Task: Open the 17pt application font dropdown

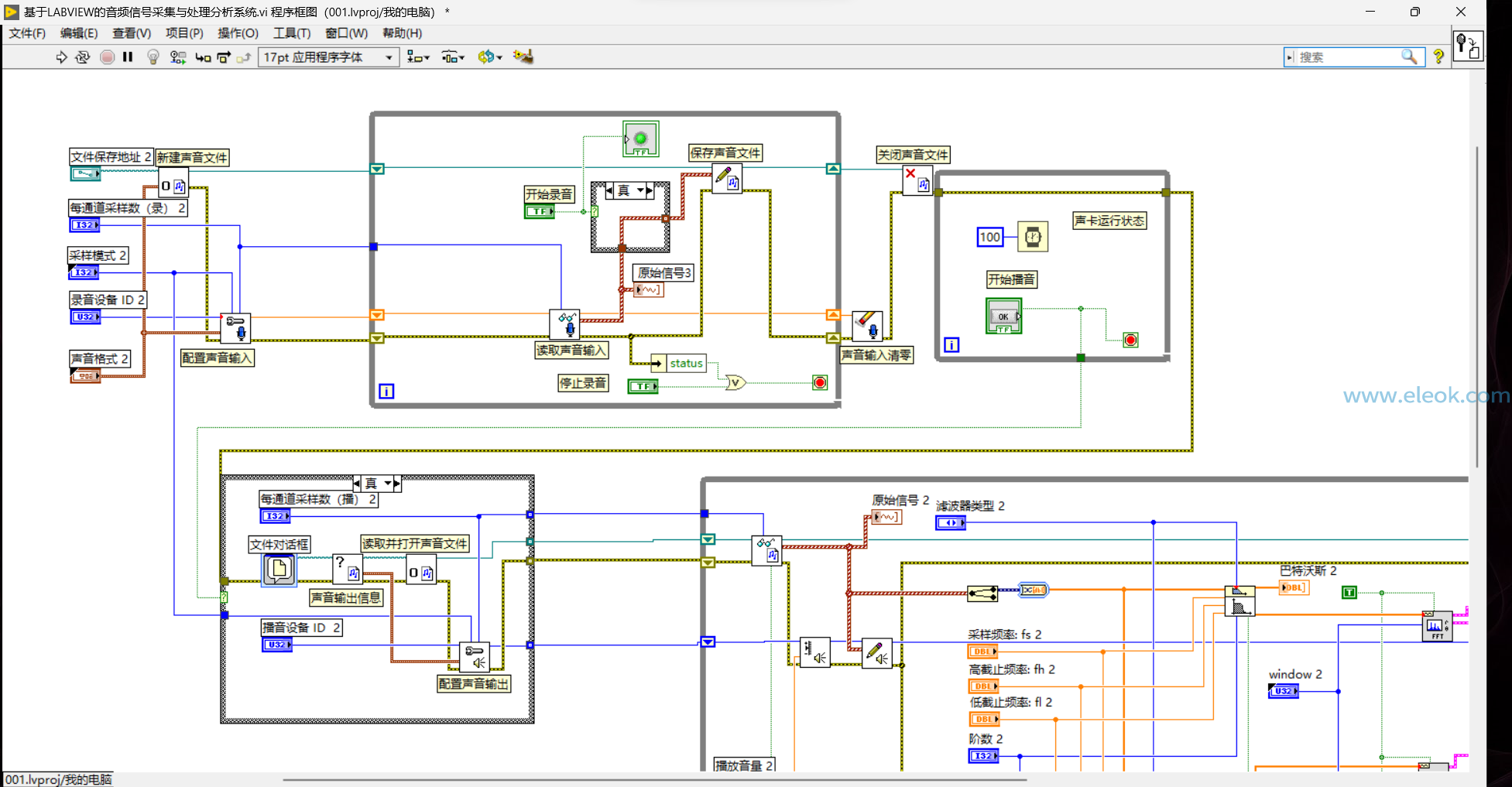Action: click(329, 57)
